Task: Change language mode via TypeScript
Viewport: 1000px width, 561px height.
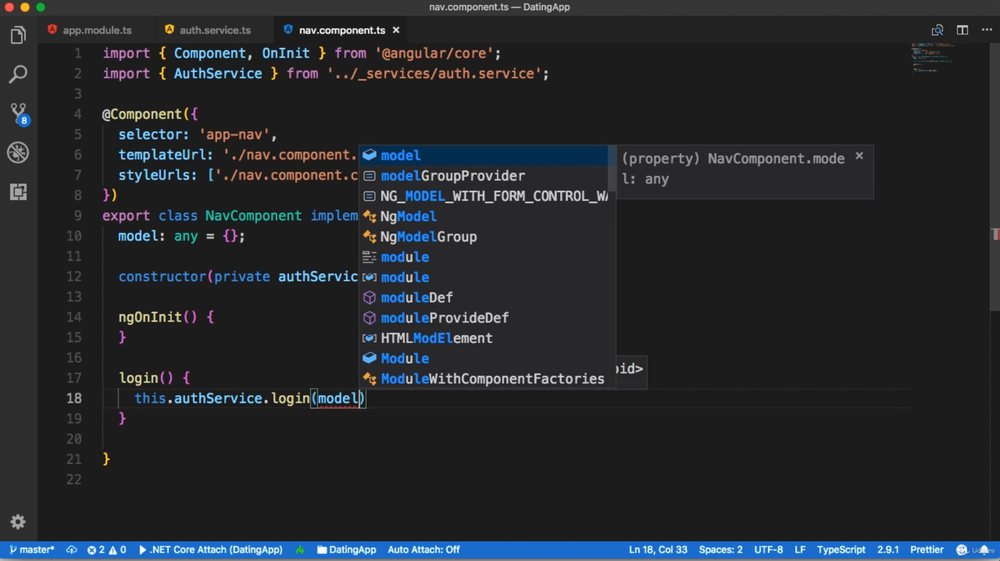Action: pyautogui.click(x=841, y=550)
